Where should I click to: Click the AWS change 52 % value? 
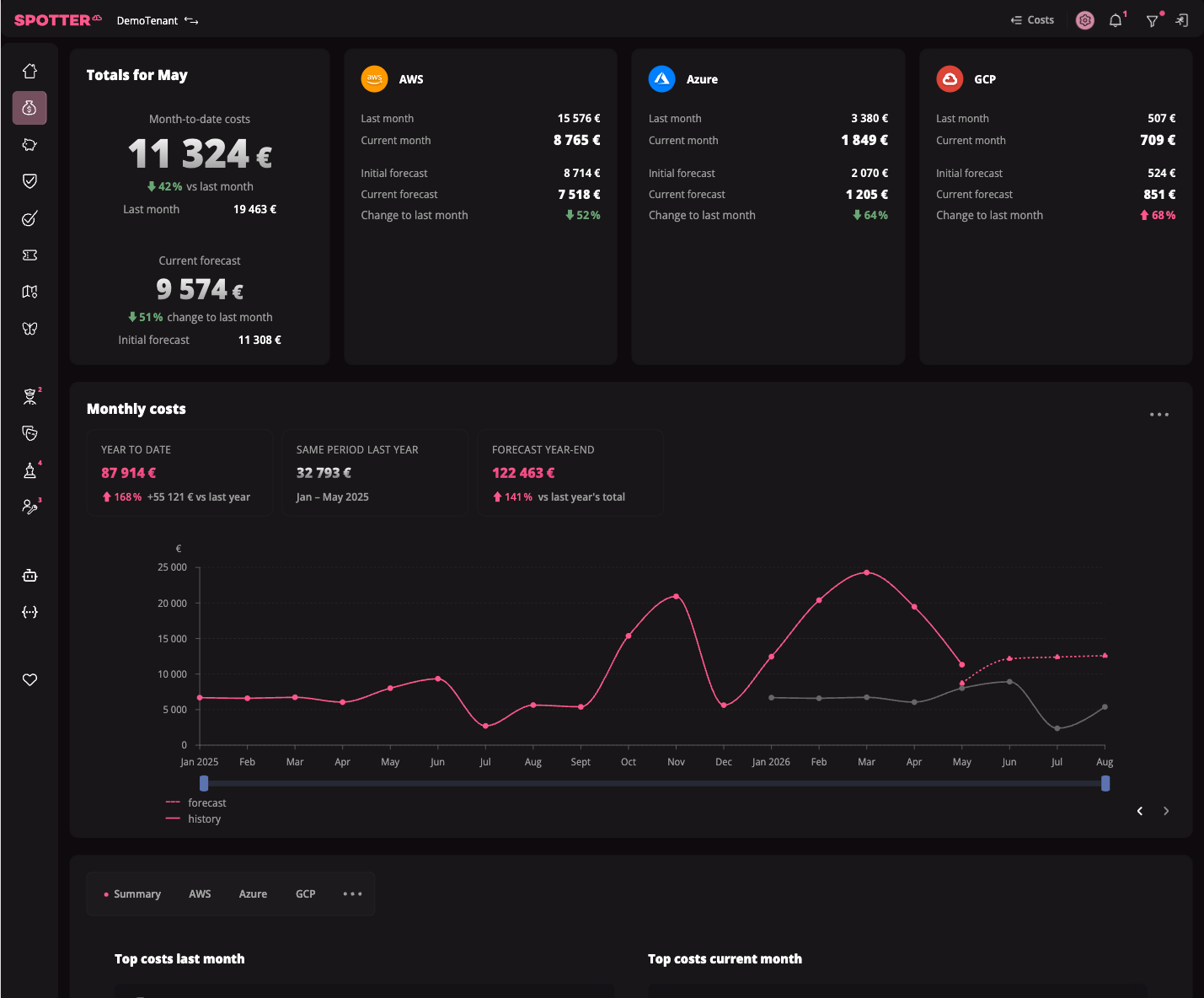583,216
